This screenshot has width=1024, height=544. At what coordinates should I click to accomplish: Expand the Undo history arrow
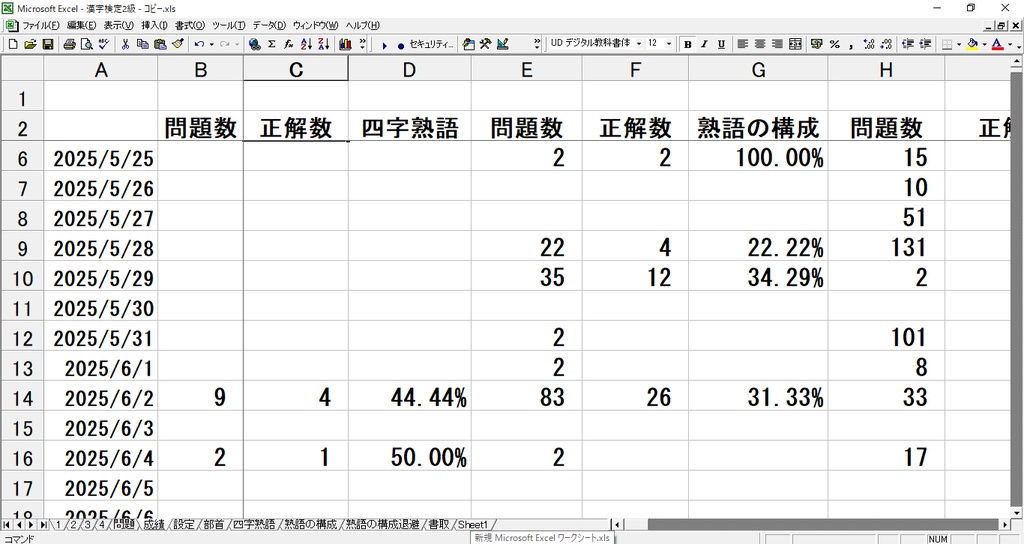click(x=211, y=44)
